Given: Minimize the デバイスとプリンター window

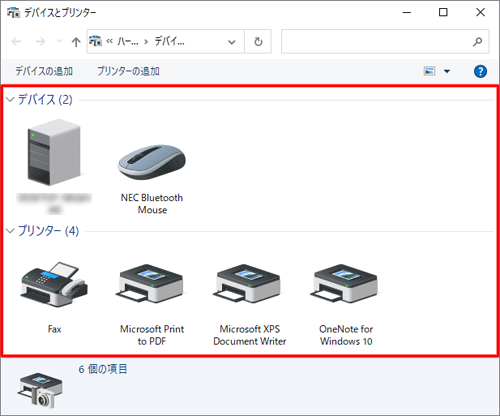Looking at the screenshot, I should (x=407, y=13).
